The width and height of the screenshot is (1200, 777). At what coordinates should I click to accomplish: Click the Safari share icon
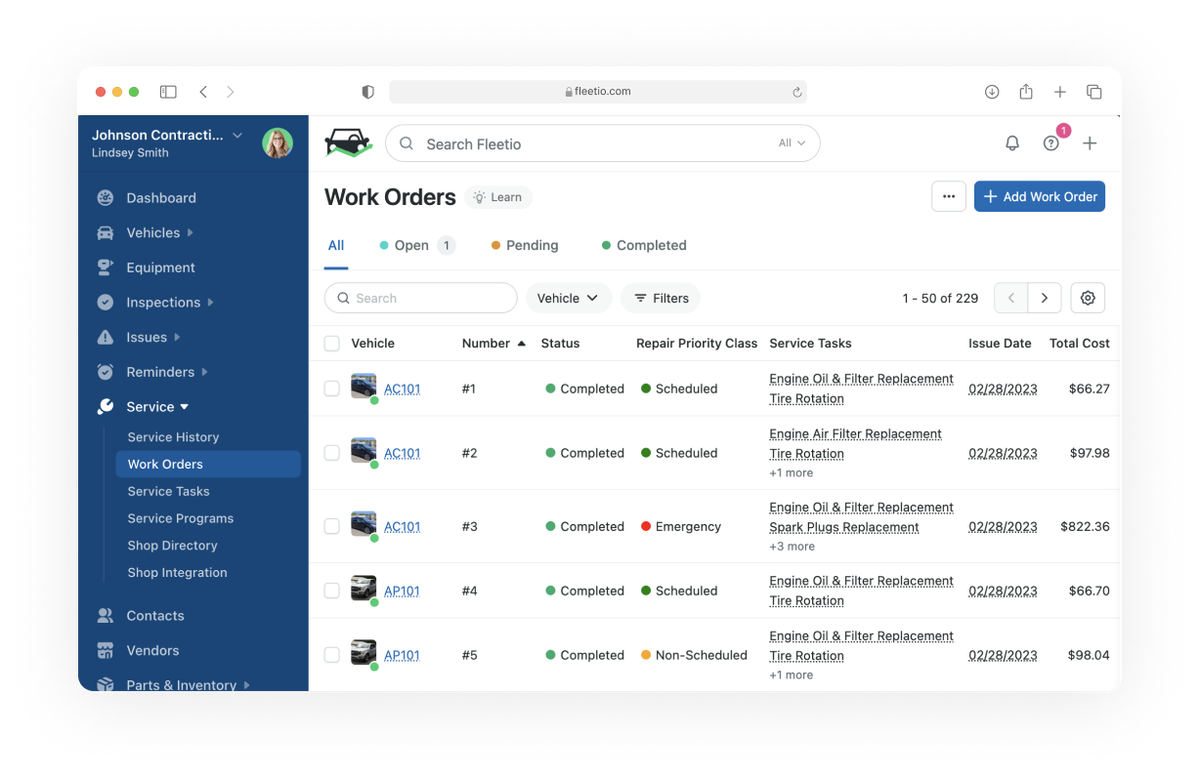pos(1026,91)
